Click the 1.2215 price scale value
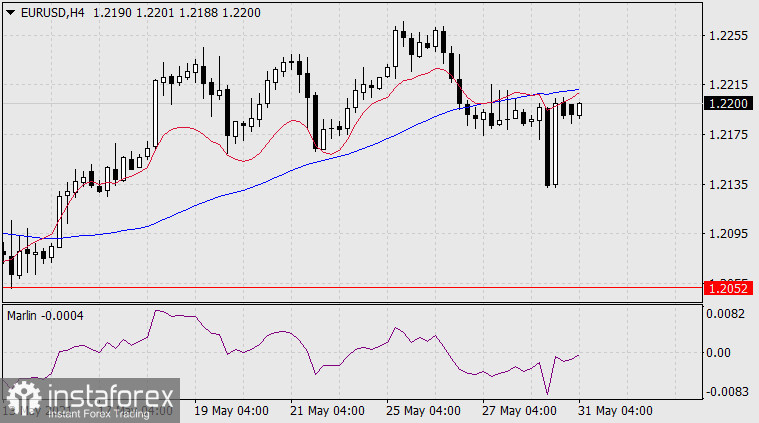Image resolution: width=759 pixels, height=423 pixels. (x=728, y=85)
